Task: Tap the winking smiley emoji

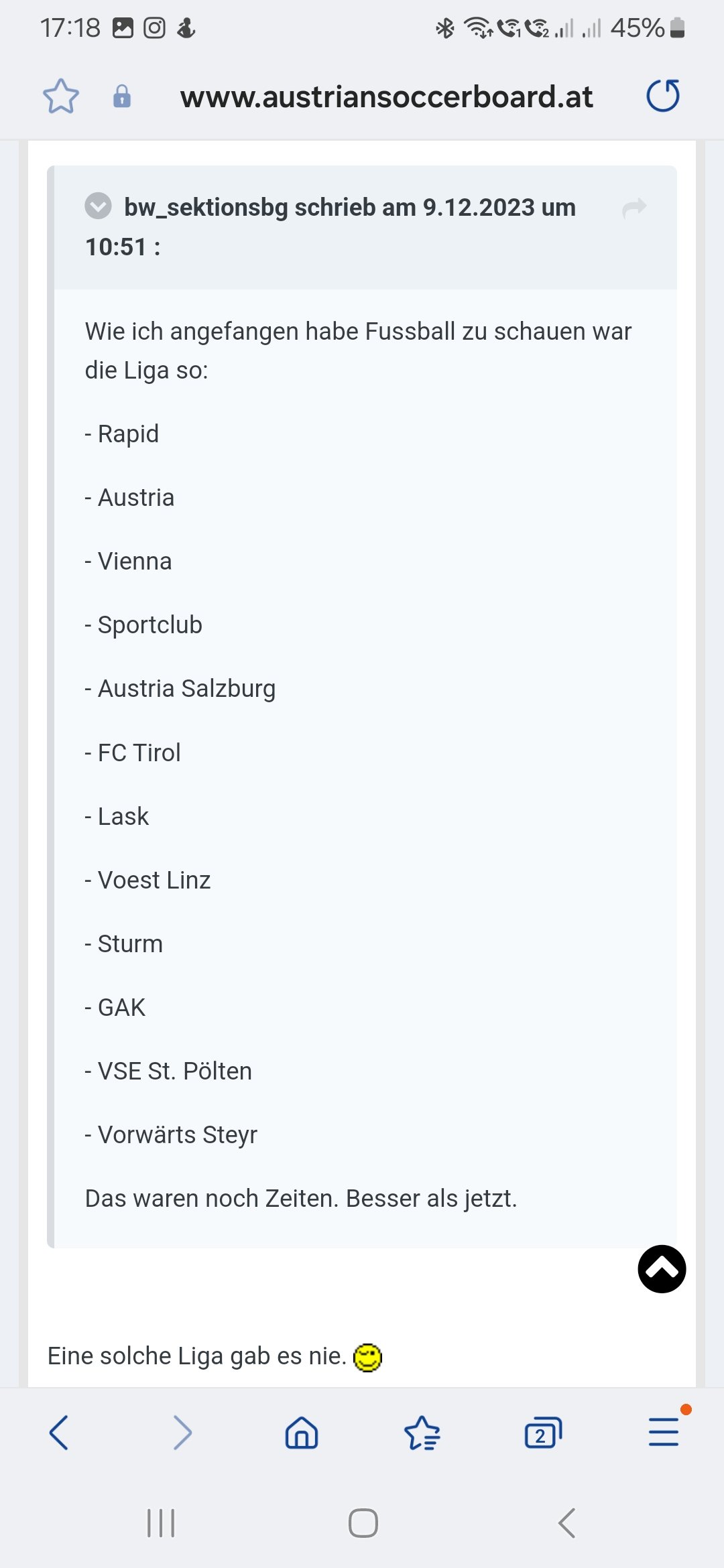Action: [x=367, y=1358]
